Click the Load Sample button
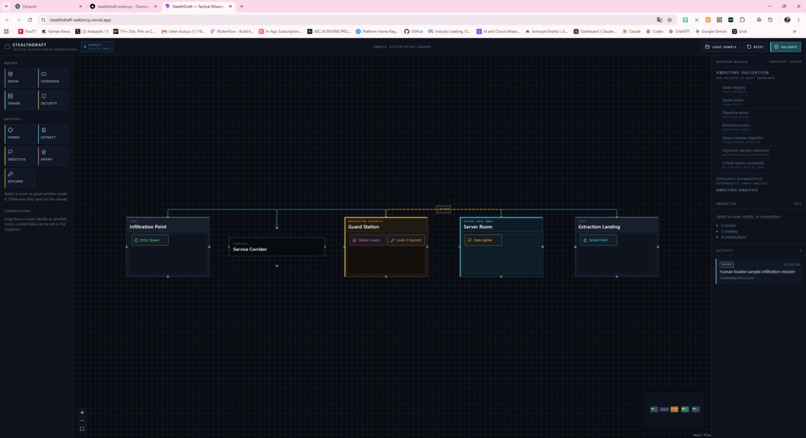This screenshot has width=806, height=438. 721,47
